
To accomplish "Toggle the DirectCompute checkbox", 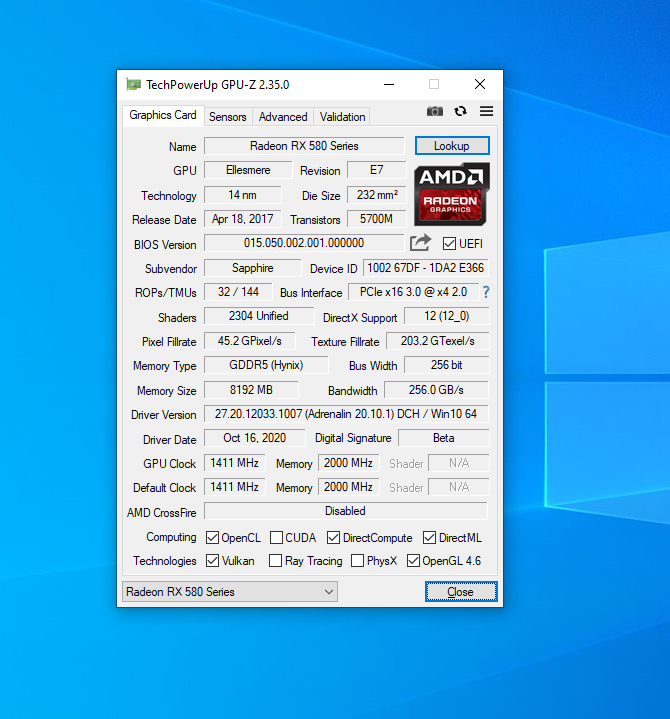I will [333, 537].
